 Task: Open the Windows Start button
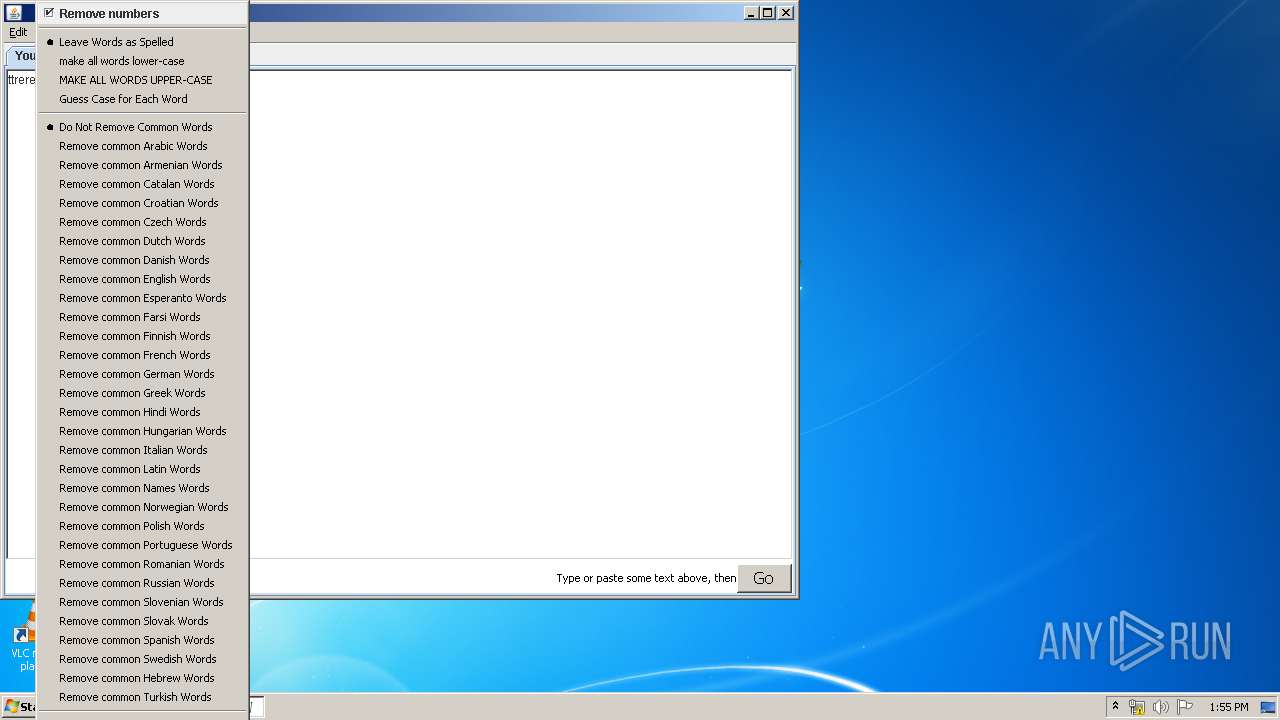(x=19, y=707)
